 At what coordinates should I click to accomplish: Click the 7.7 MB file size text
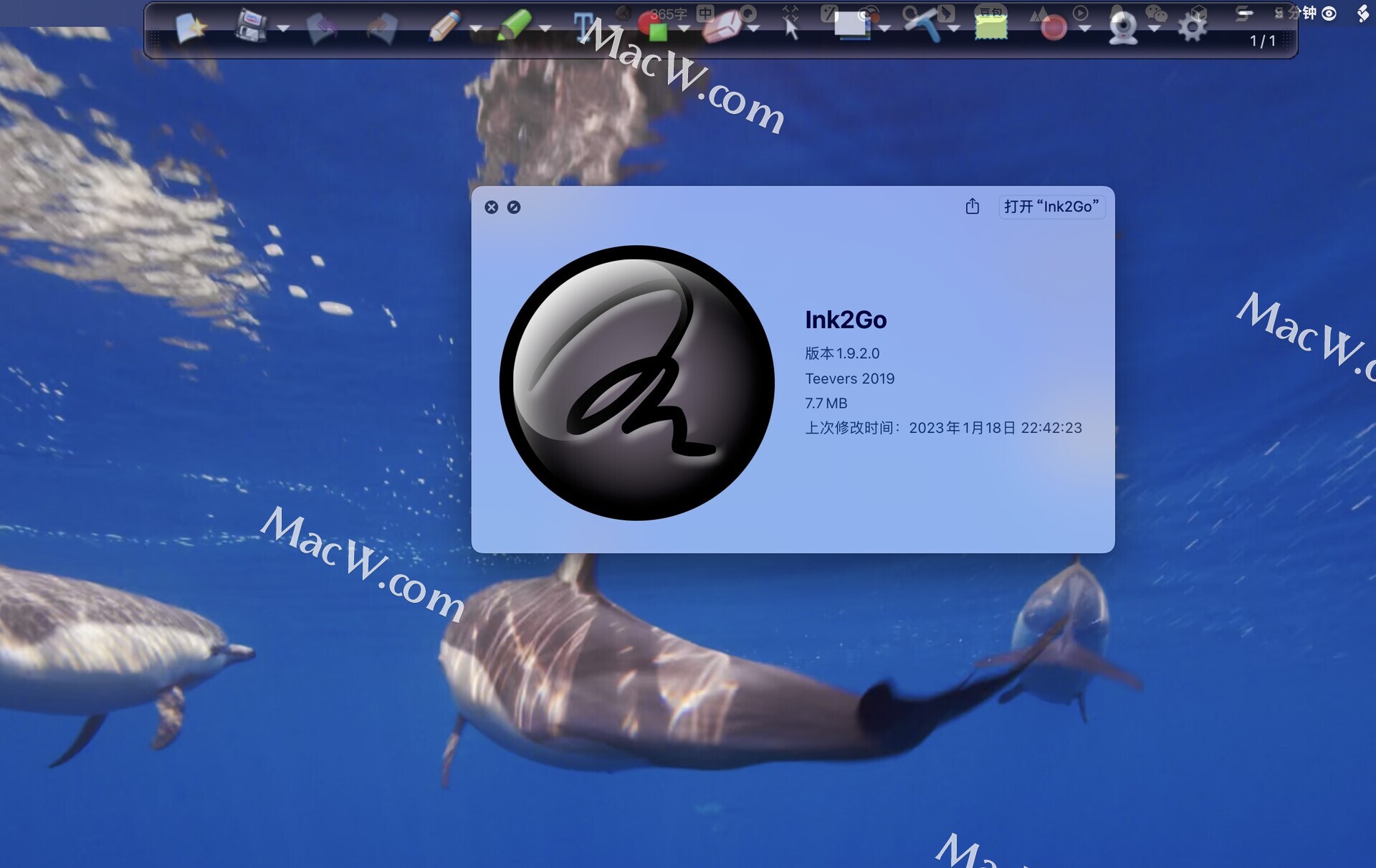(826, 404)
